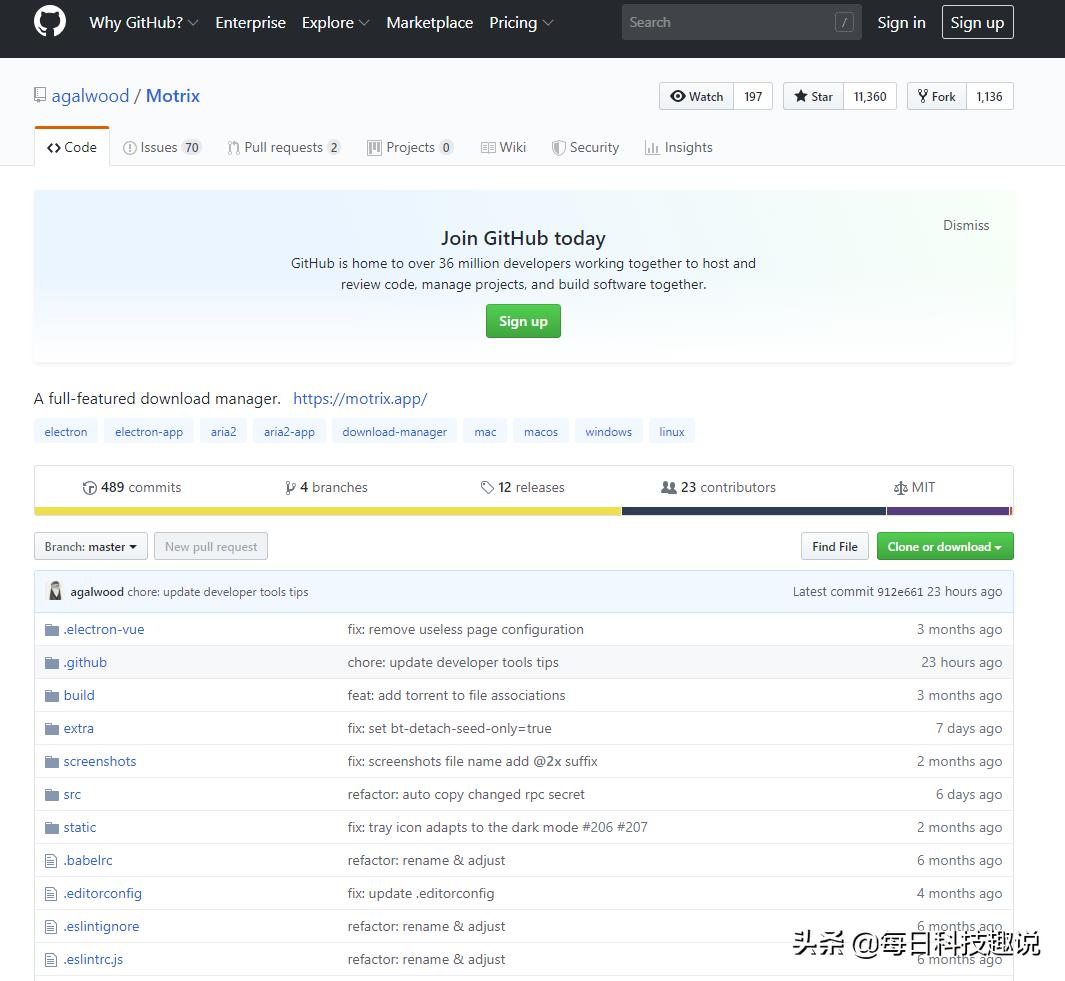Switch to the Issues tab

(x=160, y=148)
